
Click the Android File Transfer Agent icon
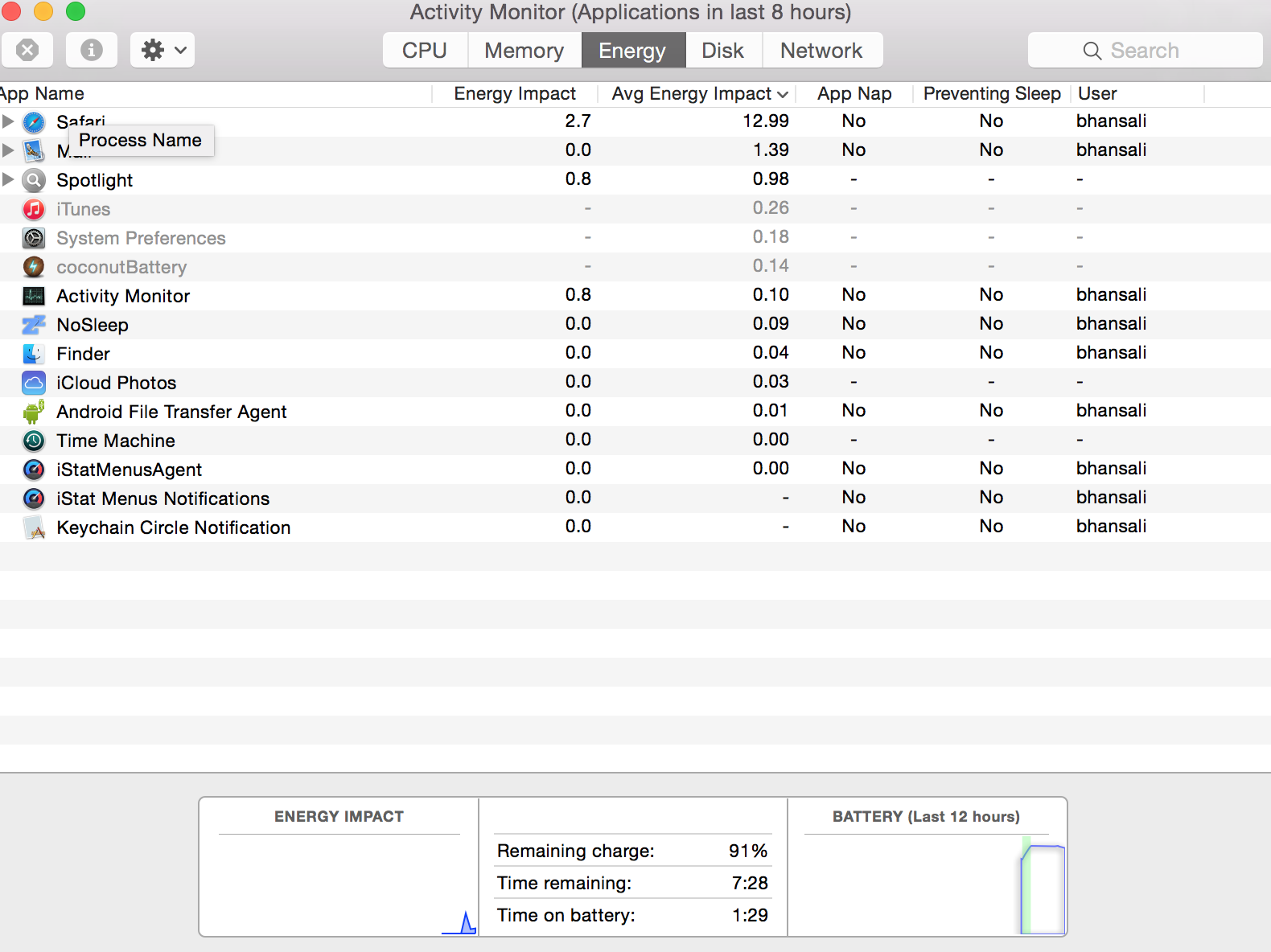tap(34, 412)
